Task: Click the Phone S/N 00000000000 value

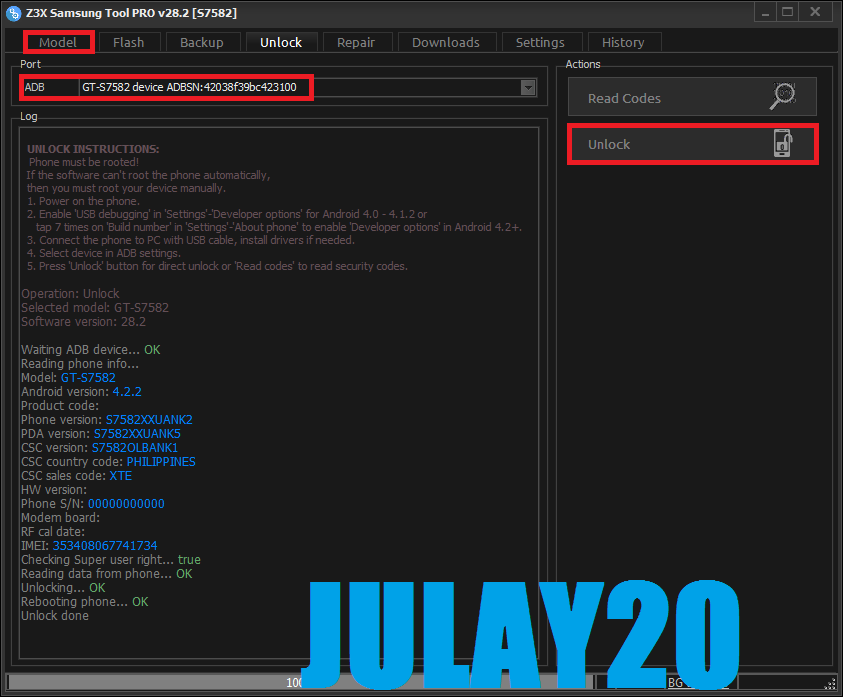Action: [x=126, y=504]
